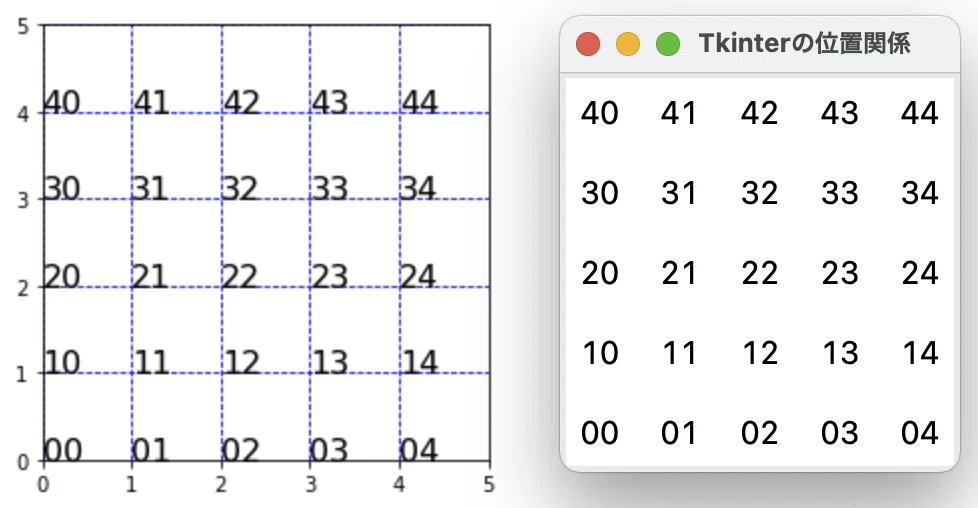Click label 34 in Tkinter window
The height and width of the screenshot is (508, 978).
click(x=920, y=193)
